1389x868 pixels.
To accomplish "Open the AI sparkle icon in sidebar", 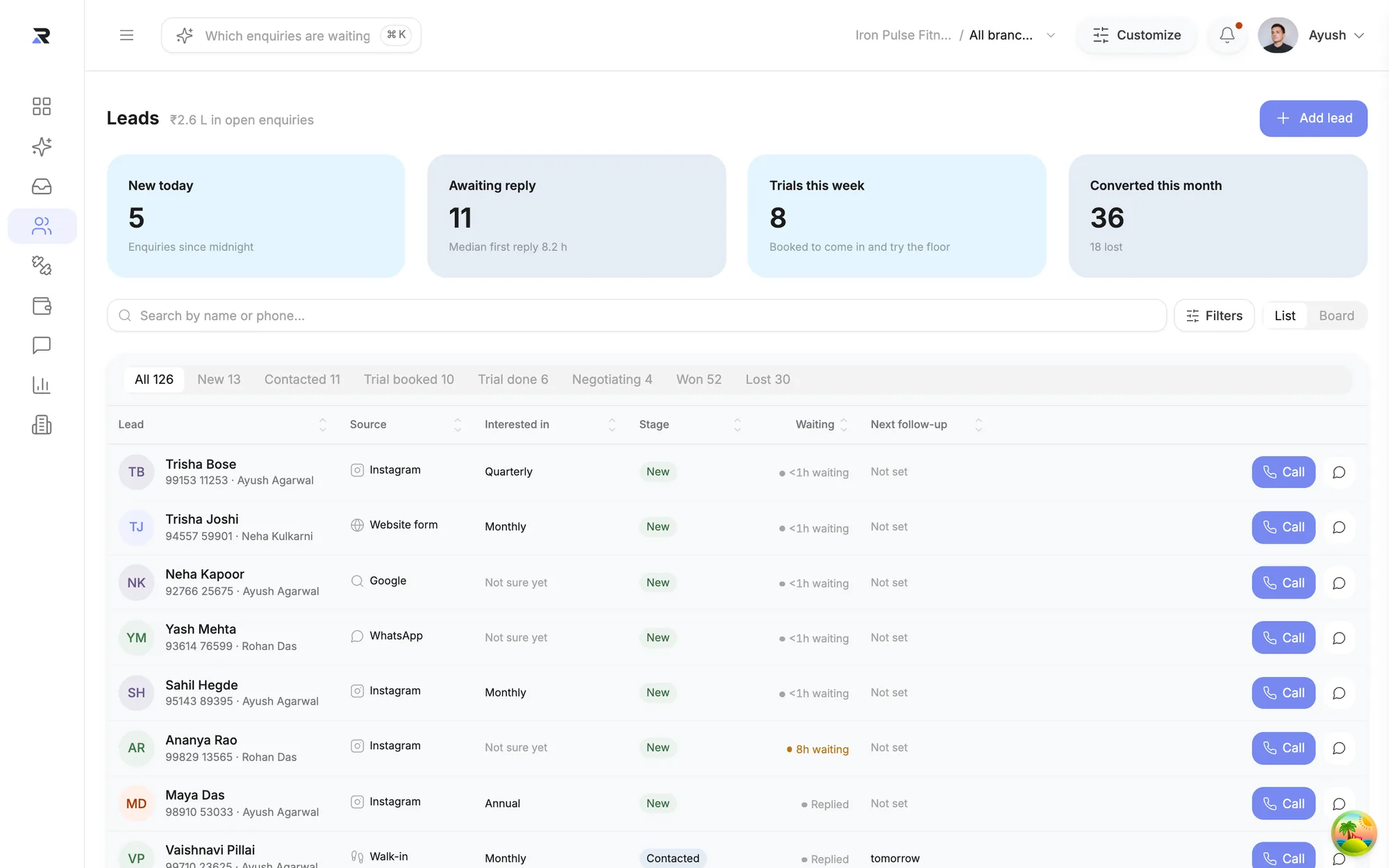I will (x=42, y=147).
